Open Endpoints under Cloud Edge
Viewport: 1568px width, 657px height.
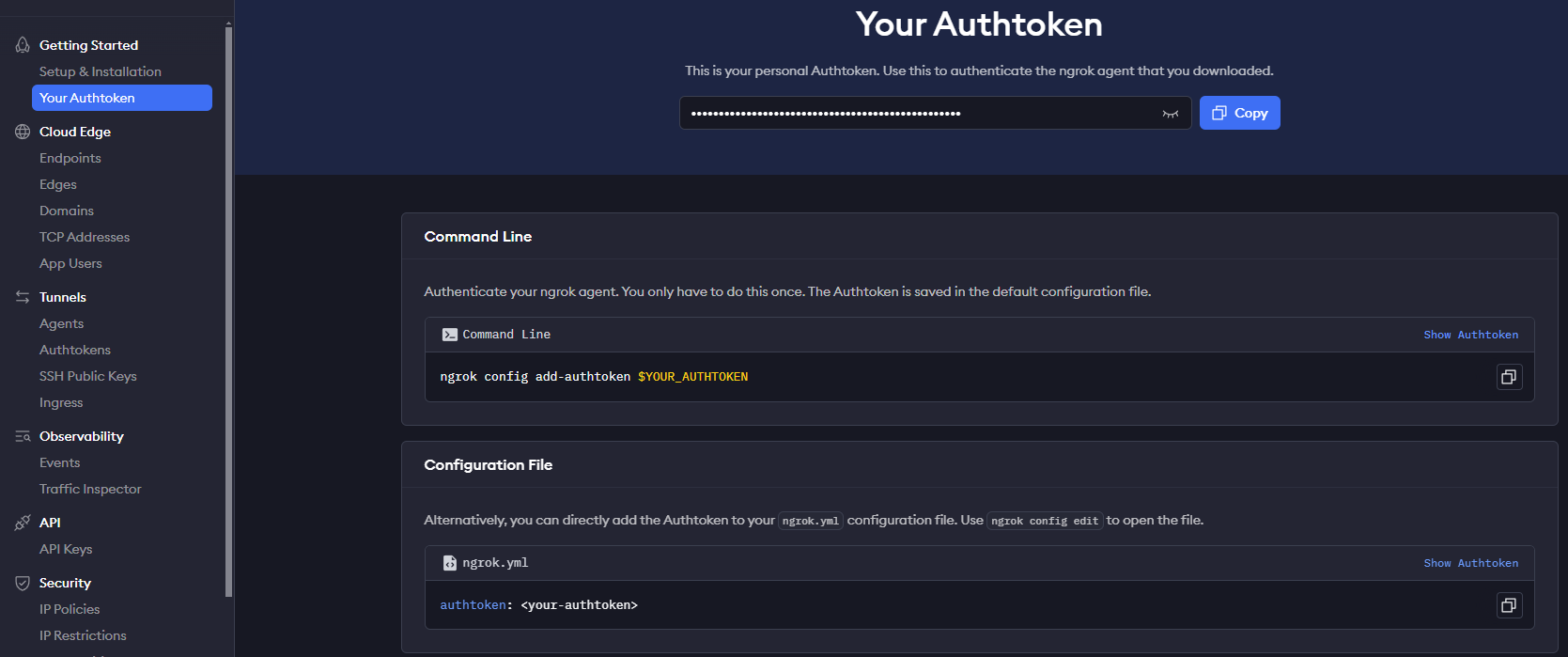(x=70, y=158)
